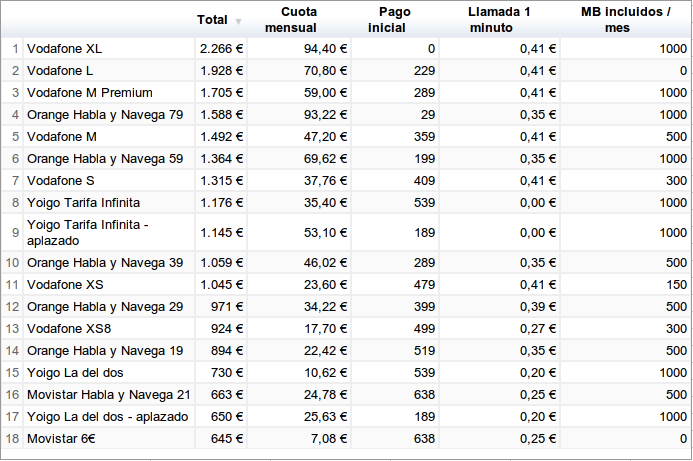Click row number 18 cell

coord(12,439)
